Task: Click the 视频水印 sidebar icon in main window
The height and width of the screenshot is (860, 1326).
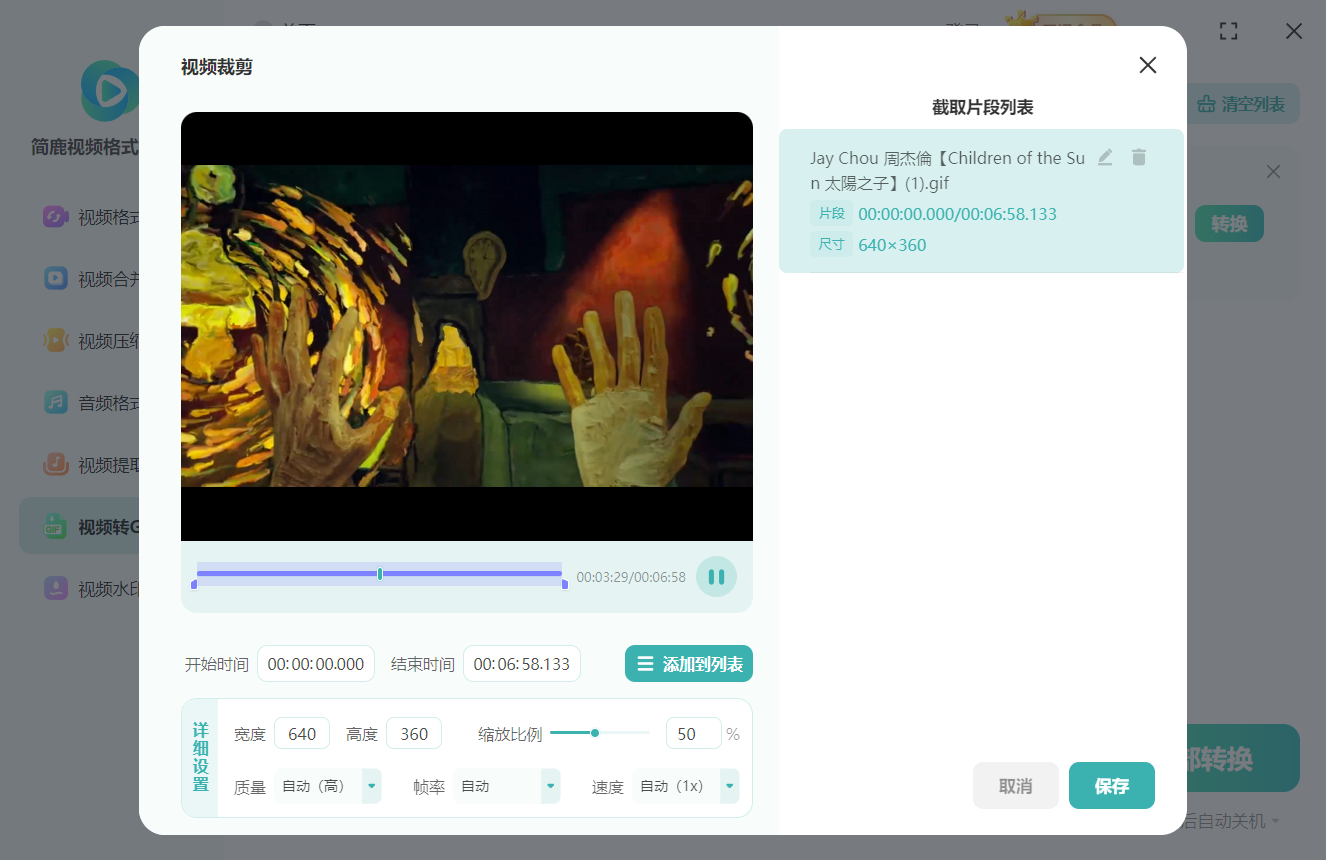Action: (55, 588)
